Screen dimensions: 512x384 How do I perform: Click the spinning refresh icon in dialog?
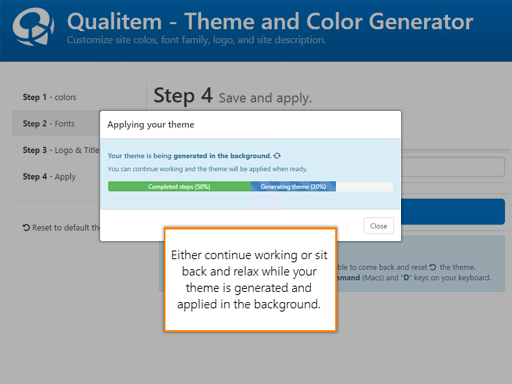277,156
